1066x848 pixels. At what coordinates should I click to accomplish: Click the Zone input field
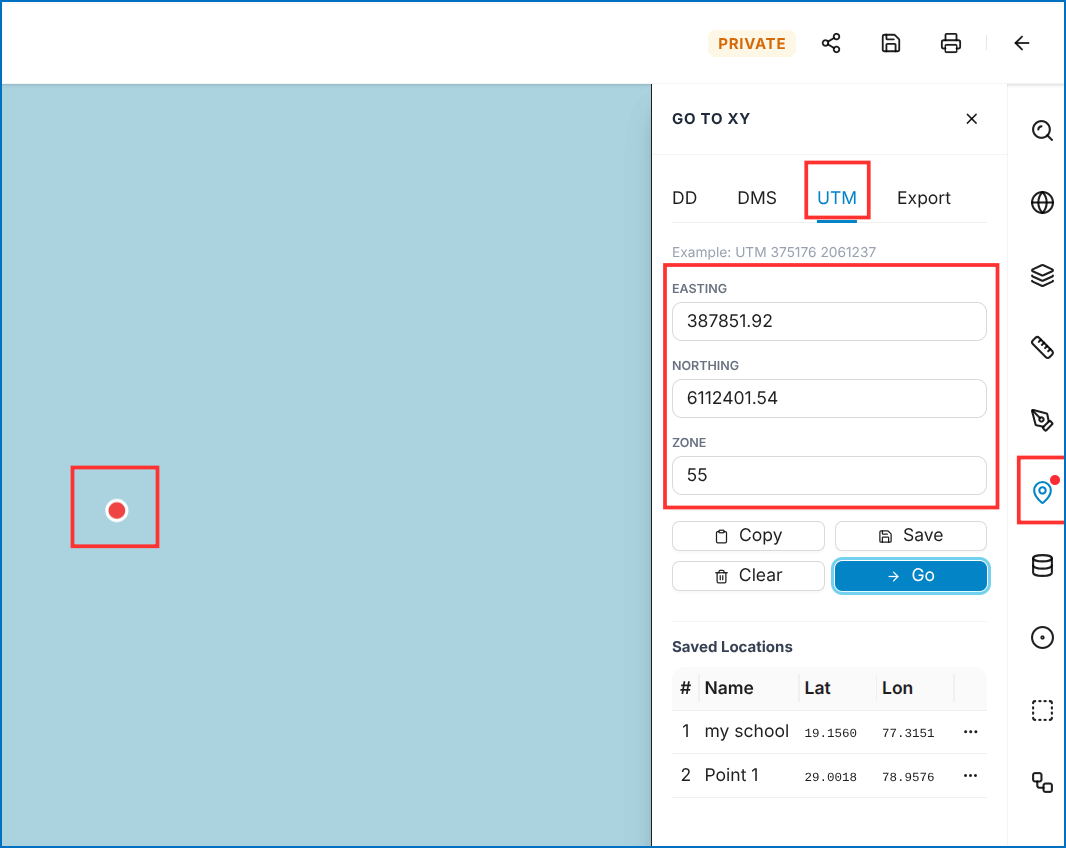(x=829, y=475)
